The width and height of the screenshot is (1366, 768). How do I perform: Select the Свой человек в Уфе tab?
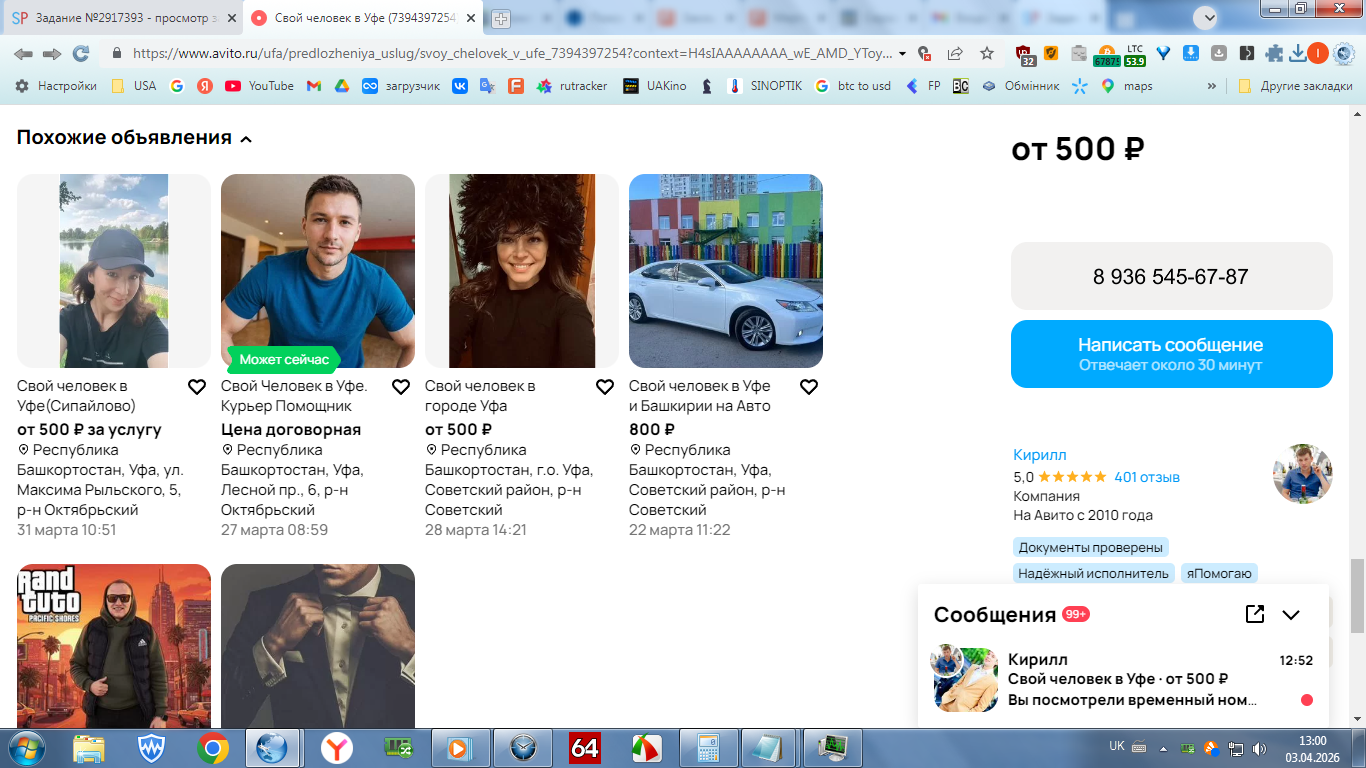click(x=362, y=18)
